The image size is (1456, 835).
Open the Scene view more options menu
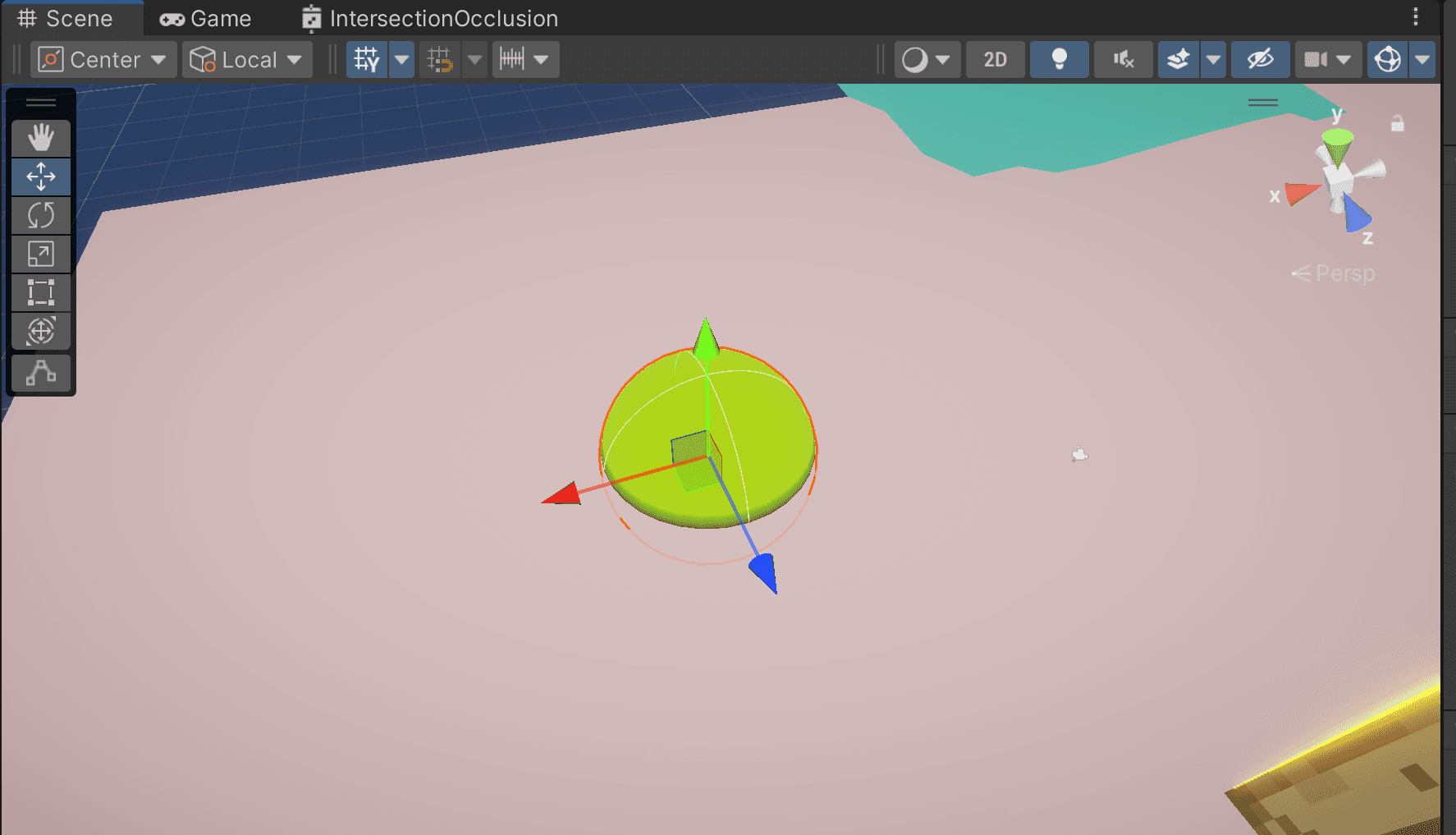click(x=1416, y=17)
